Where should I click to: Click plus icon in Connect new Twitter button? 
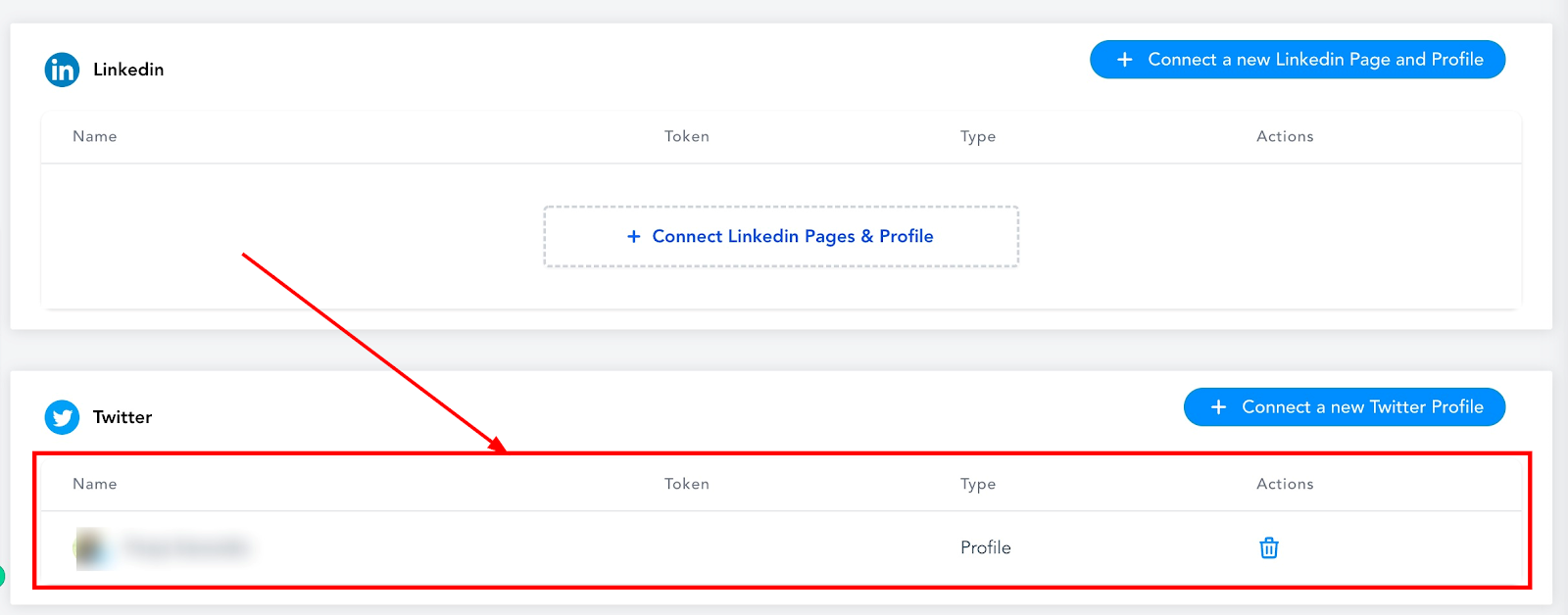coord(1218,407)
